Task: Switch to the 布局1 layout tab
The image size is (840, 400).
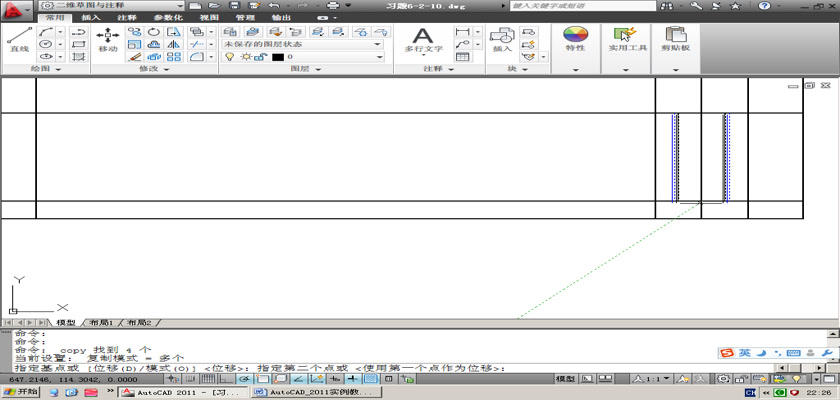Action: tap(100, 323)
